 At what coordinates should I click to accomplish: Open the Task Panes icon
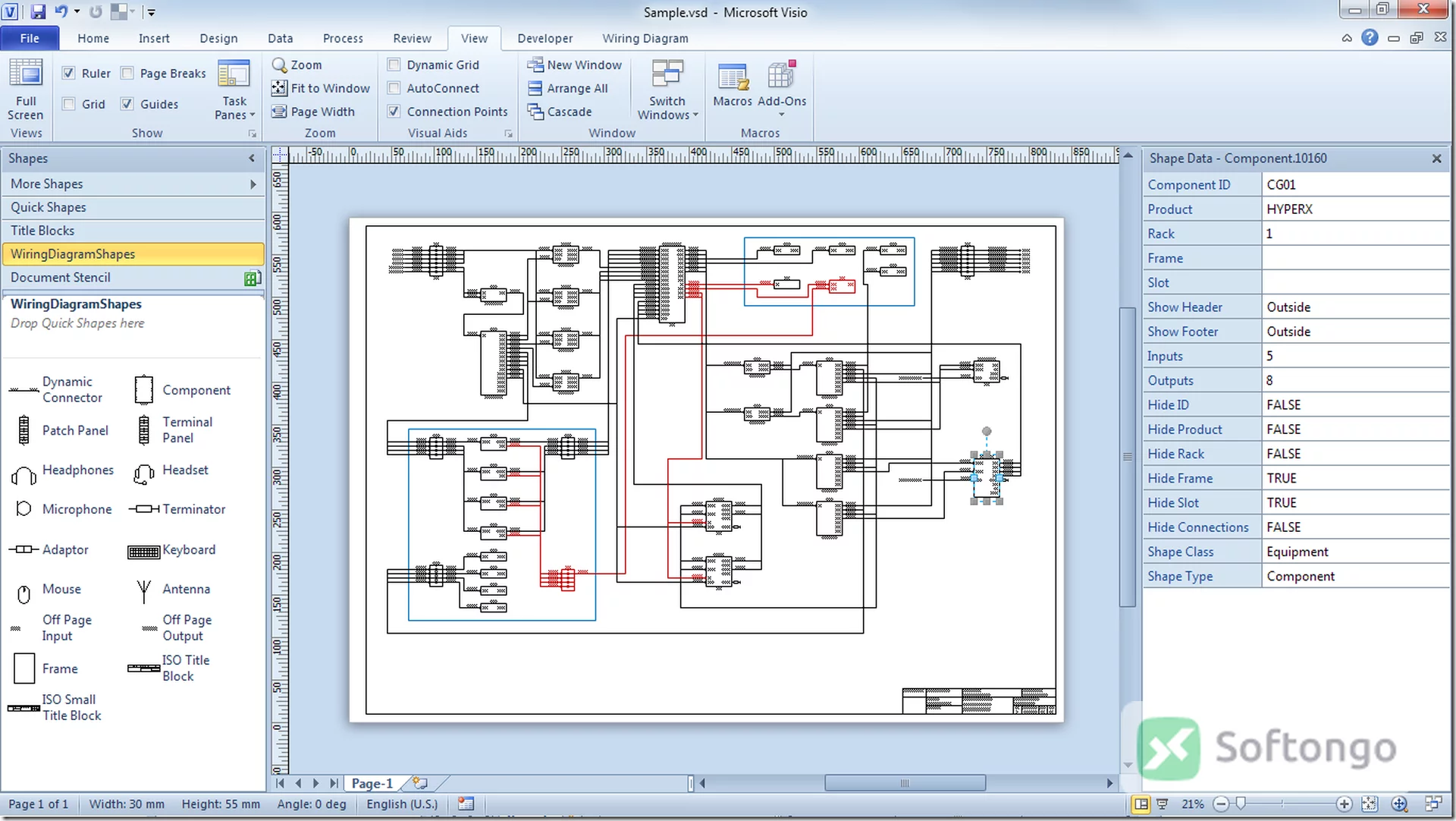click(234, 90)
